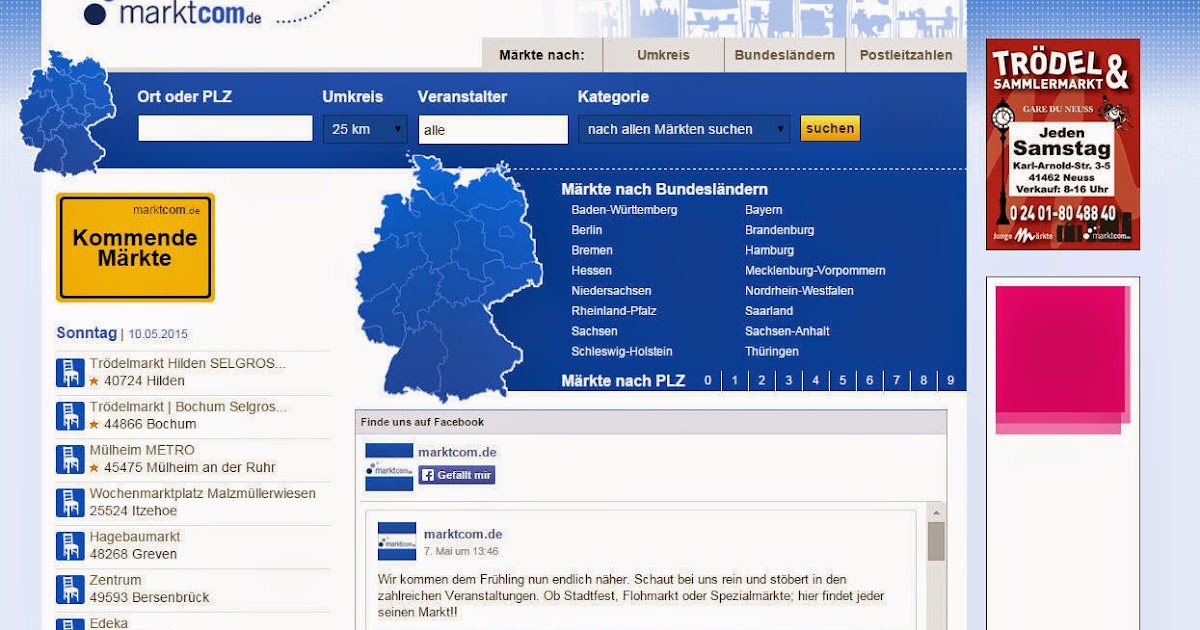Select PLZ region 4

(816, 380)
